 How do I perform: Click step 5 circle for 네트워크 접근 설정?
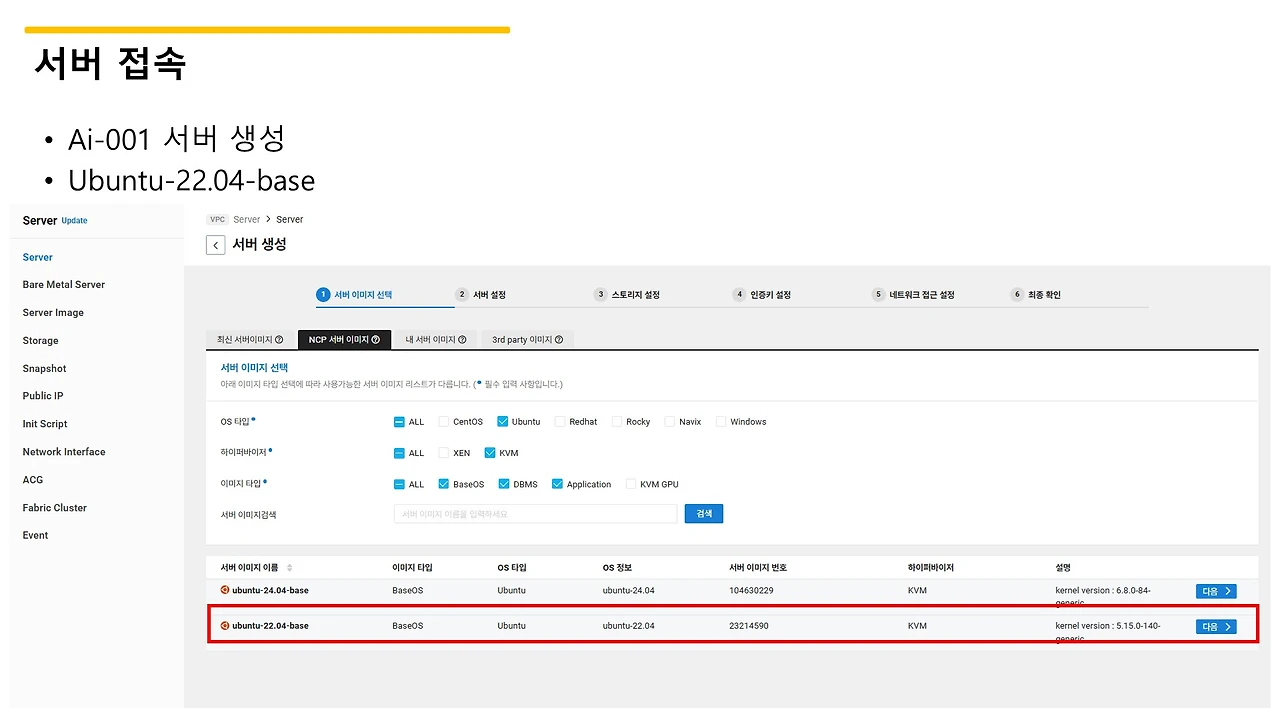pos(879,295)
